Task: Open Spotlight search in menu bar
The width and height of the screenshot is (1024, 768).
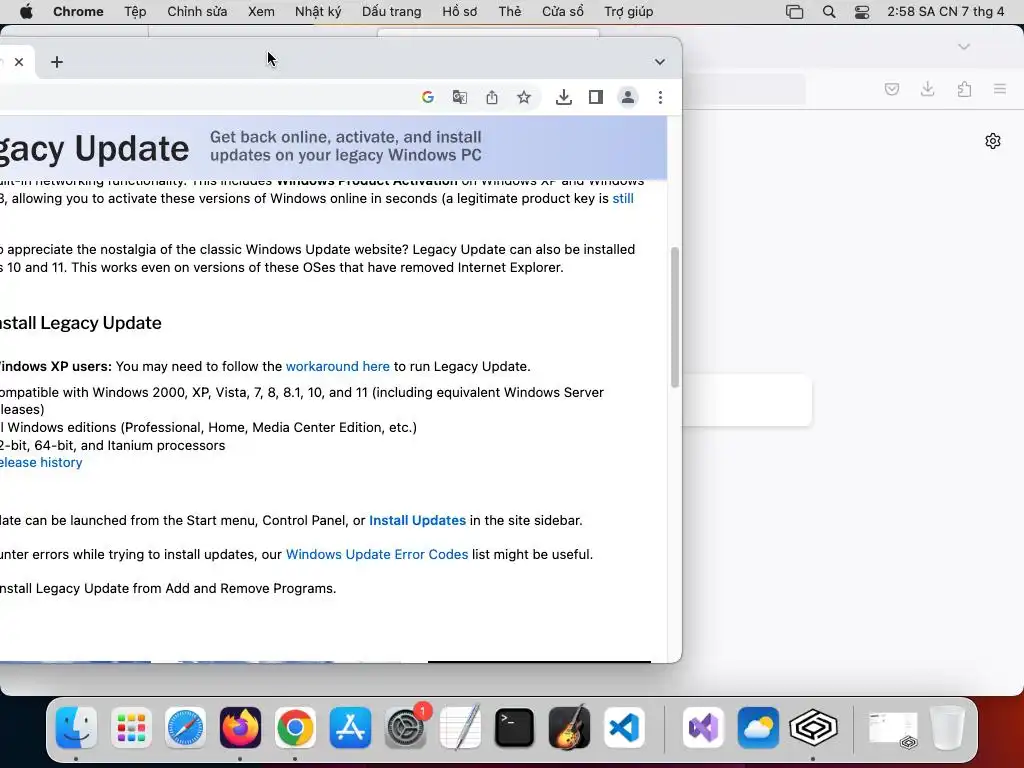Action: point(829,12)
